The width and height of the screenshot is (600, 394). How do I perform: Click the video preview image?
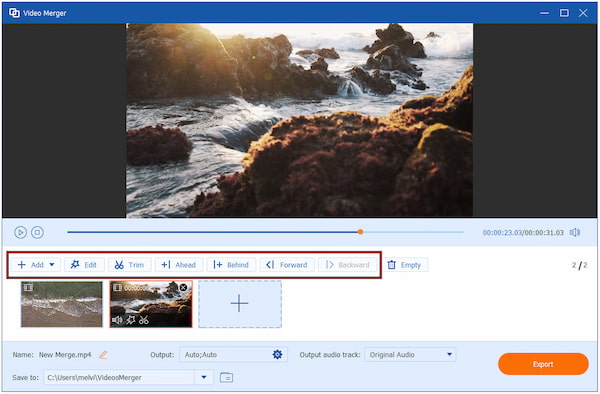click(300, 120)
